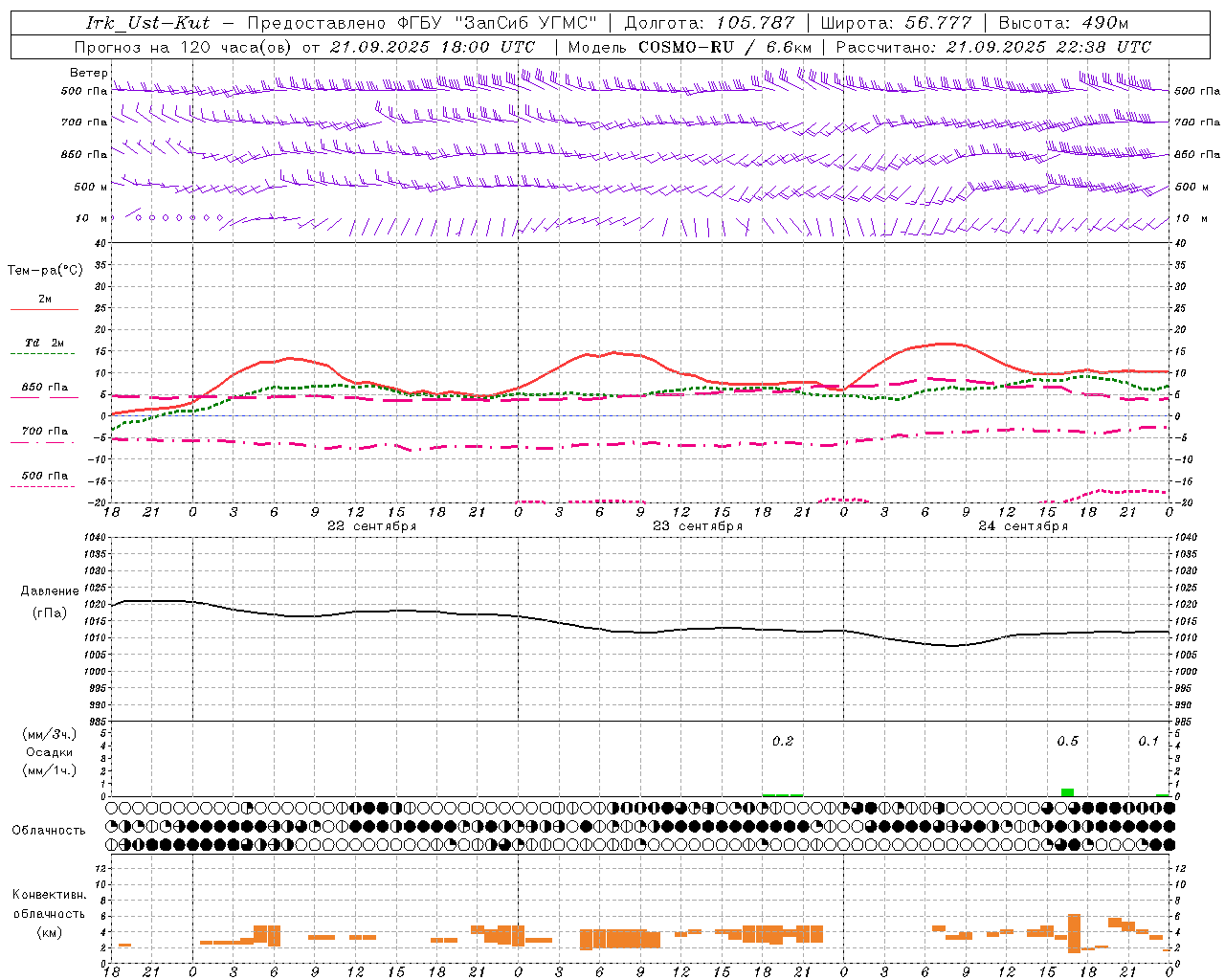Select the date label 23 сентября
Image resolution: width=1225 pixels, height=980 pixels.
point(698,526)
